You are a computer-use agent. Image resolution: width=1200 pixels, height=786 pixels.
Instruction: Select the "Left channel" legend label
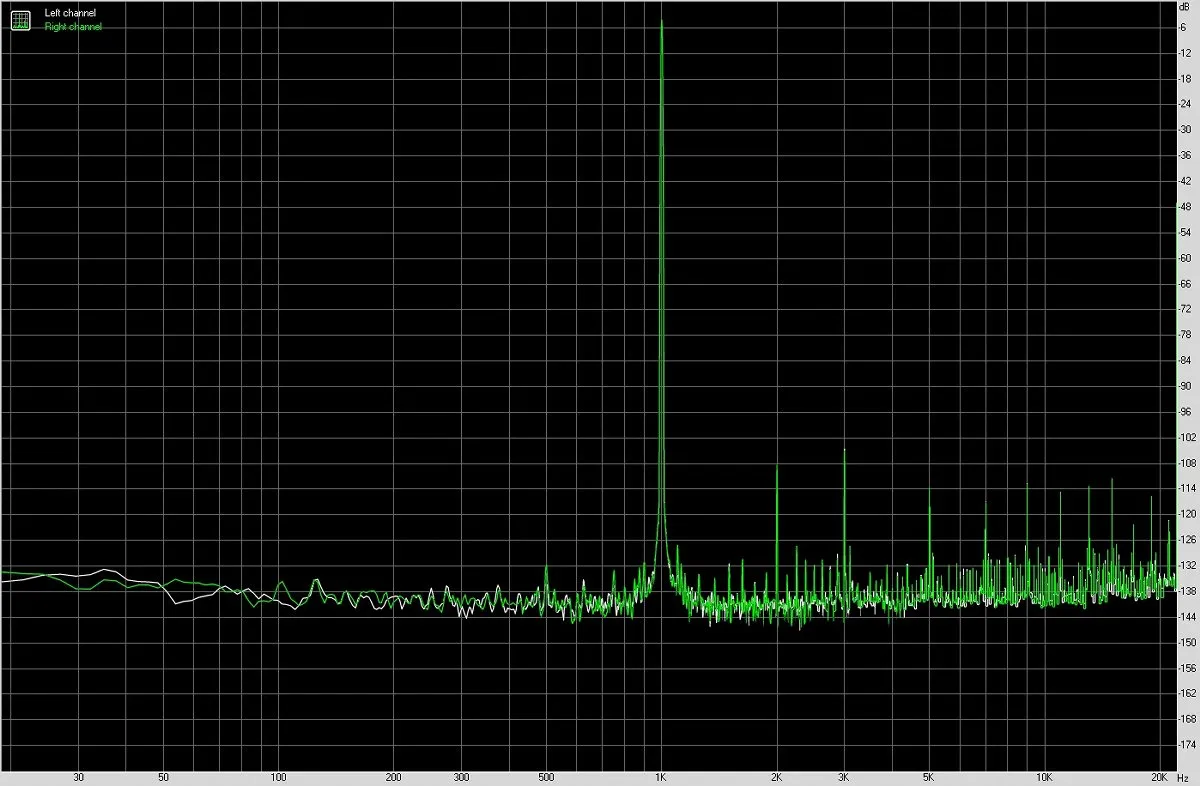[x=70, y=13]
